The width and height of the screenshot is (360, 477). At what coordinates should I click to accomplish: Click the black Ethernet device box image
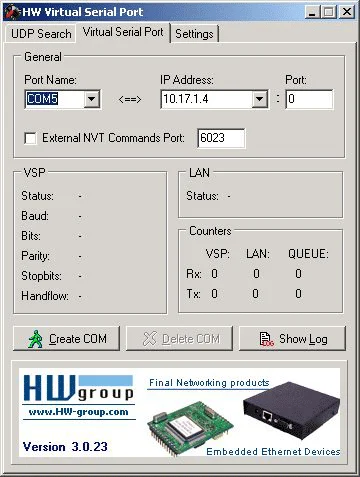point(291,411)
